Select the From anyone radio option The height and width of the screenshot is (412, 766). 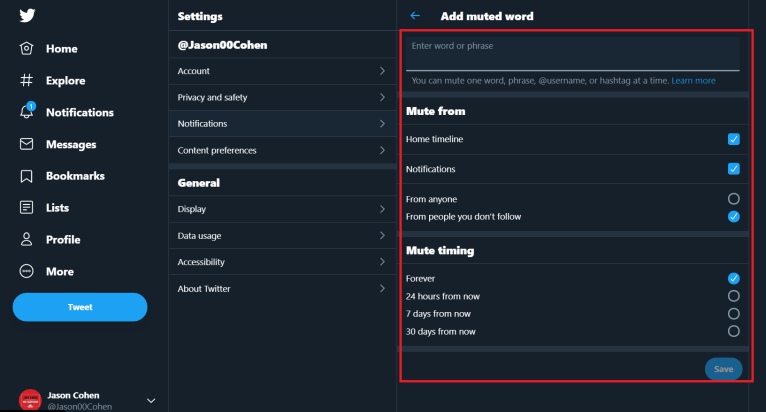[x=733, y=199]
